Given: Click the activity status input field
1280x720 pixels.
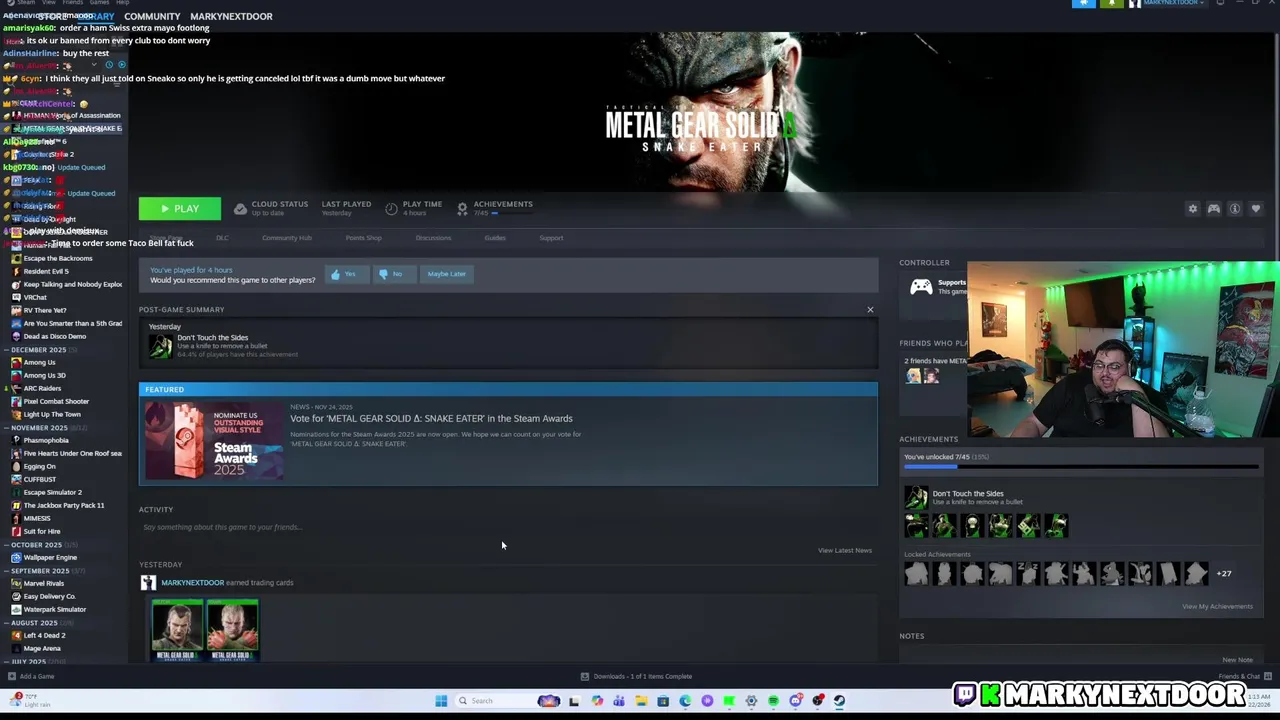Looking at the screenshot, I should click(x=508, y=527).
